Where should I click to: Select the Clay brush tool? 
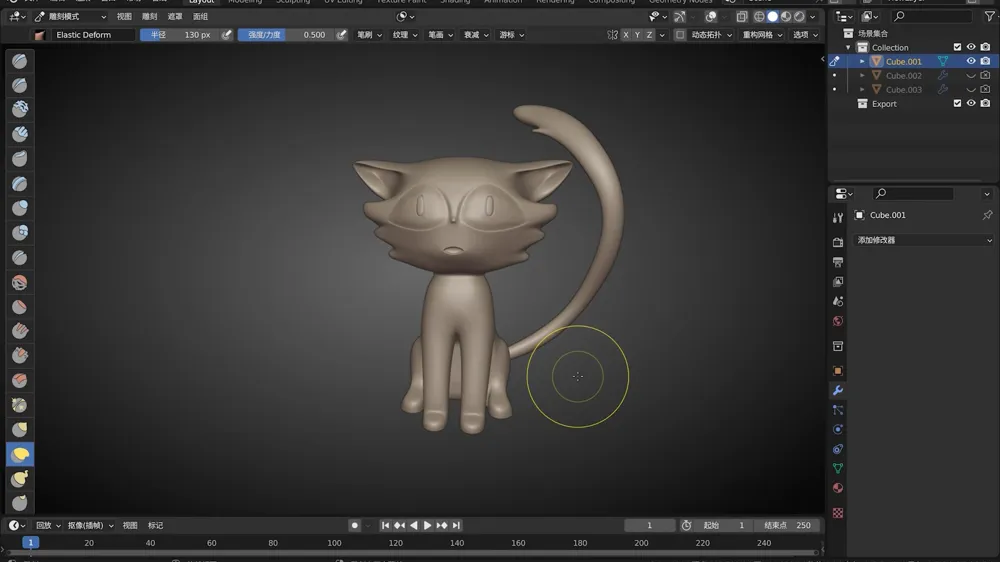tap(20, 109)
